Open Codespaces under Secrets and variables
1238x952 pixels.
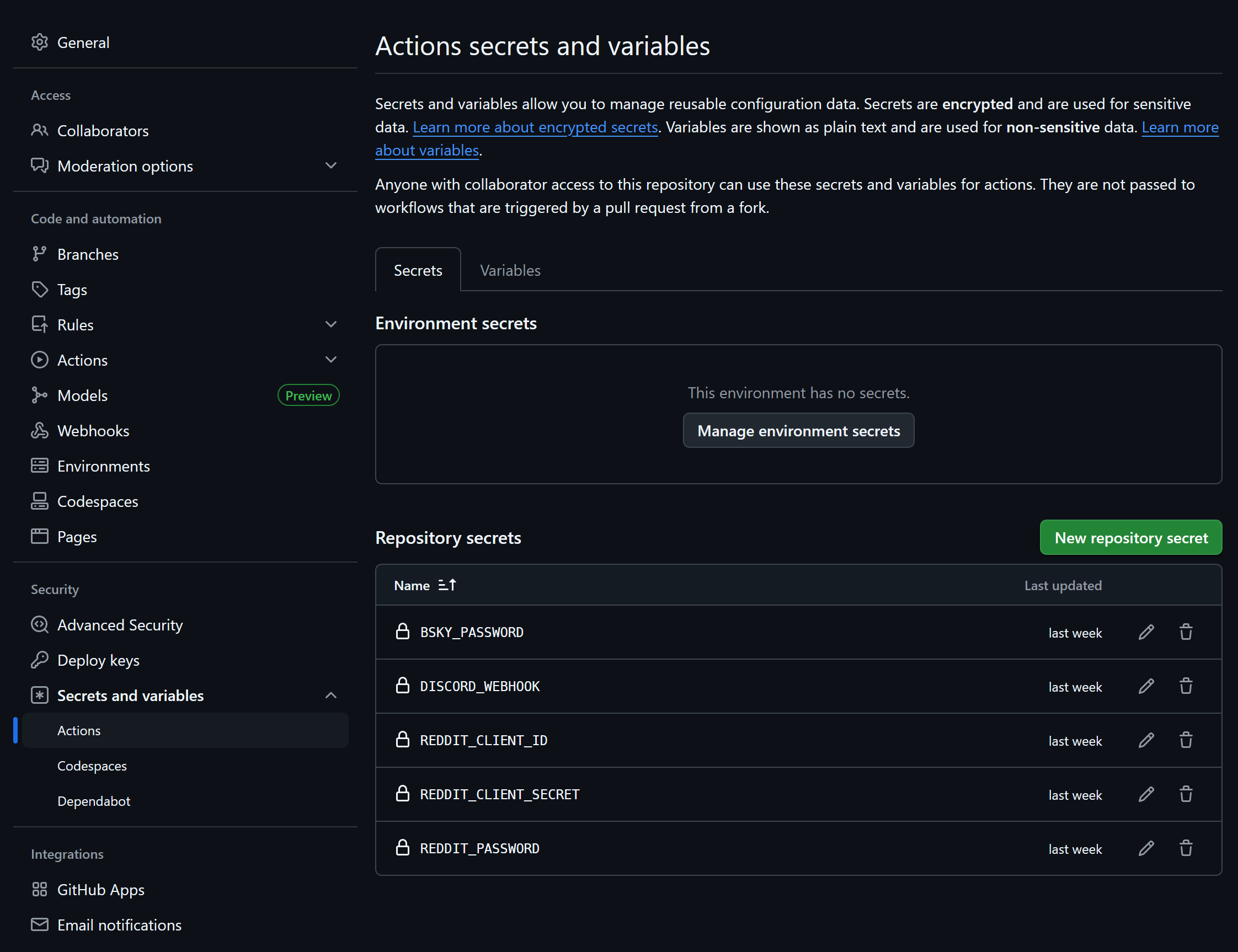[x=92, y=766]
